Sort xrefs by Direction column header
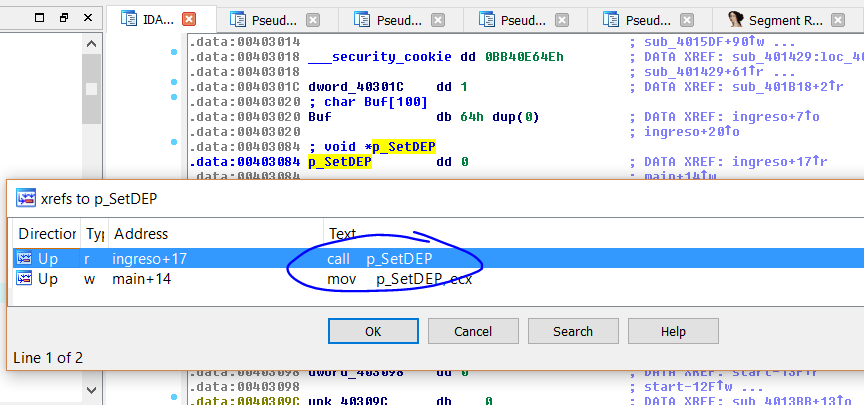This screenshot has width=864, height=405. pyautogui.click(x=47, y=233)
